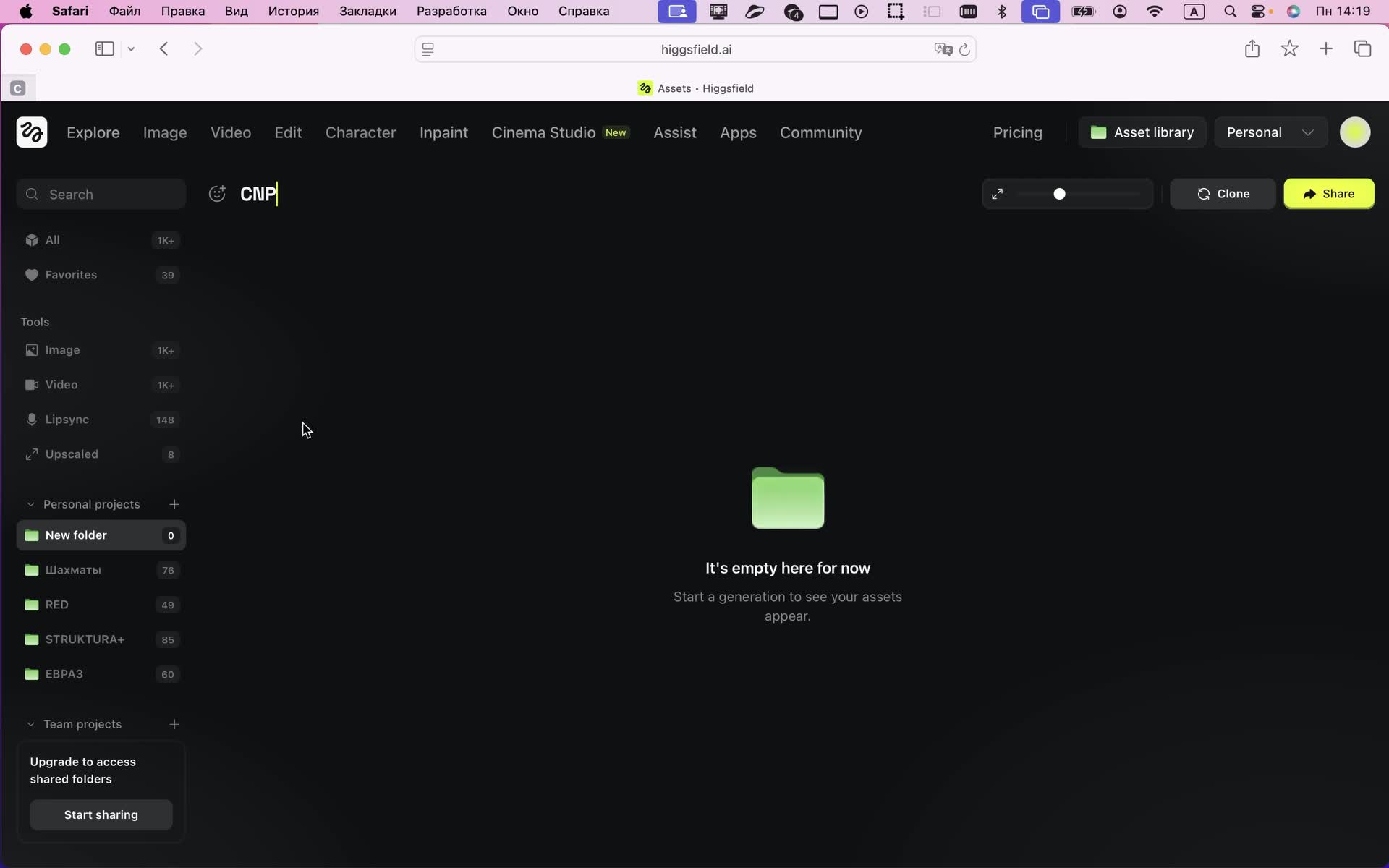Collapse the Team projects section
Screen dimensions: 1389x868
coord(30,724)
